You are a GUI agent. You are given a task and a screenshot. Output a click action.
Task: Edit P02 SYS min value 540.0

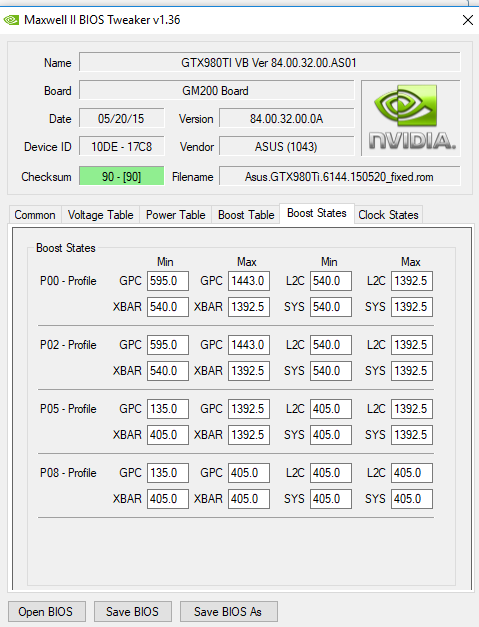click(331, 371)
